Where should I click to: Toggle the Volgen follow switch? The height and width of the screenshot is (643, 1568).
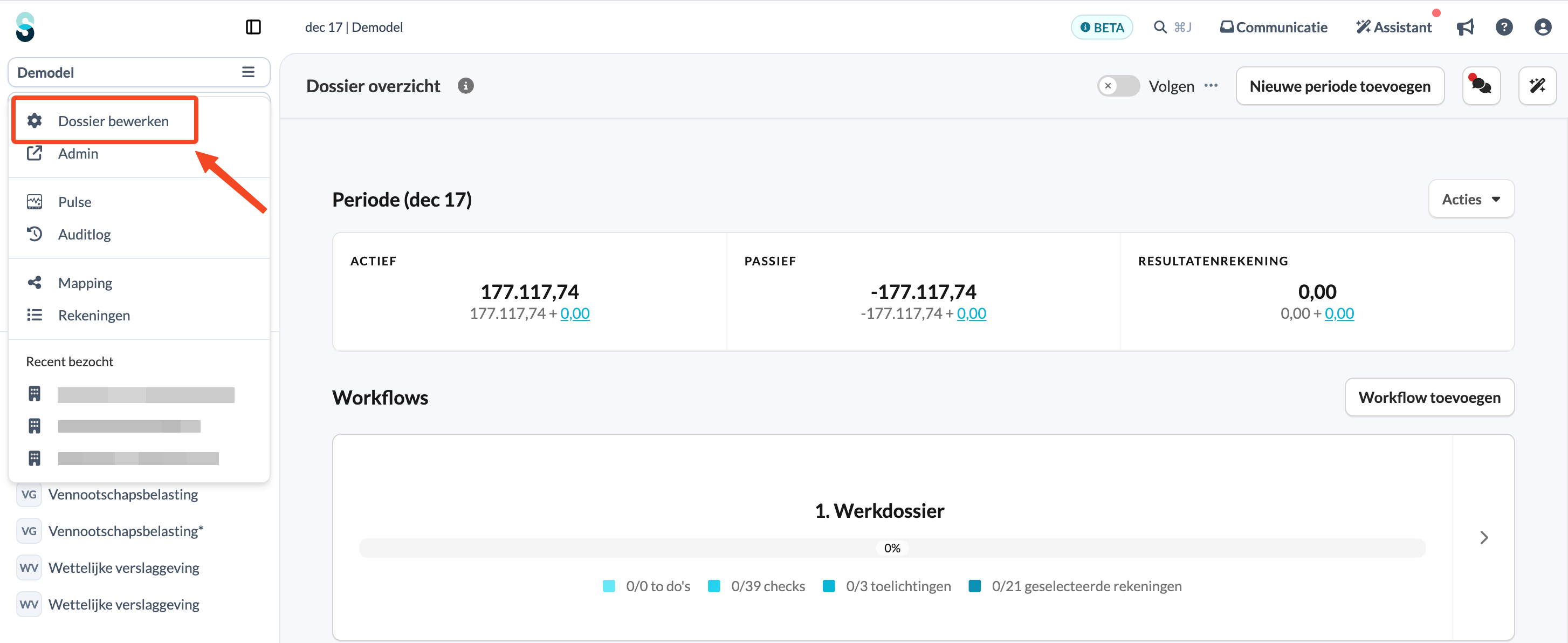point(1118,86)
